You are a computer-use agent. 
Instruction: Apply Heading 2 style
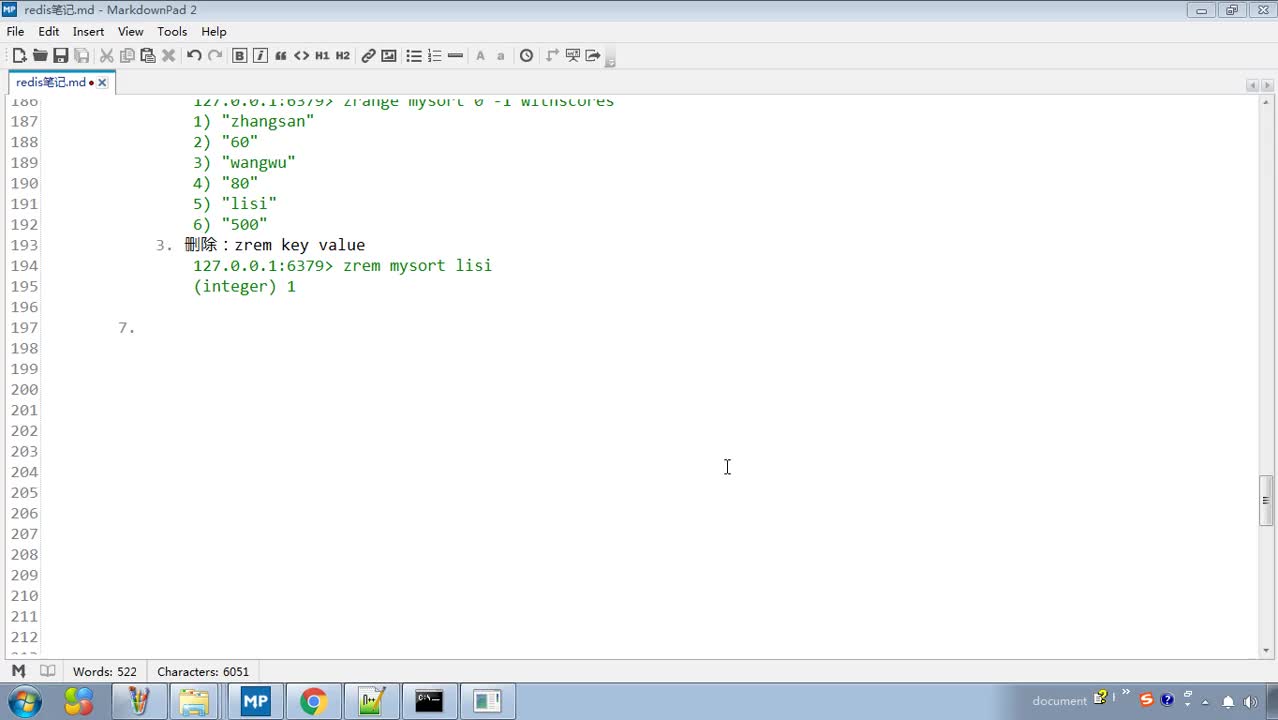click(x=343, y=56)
